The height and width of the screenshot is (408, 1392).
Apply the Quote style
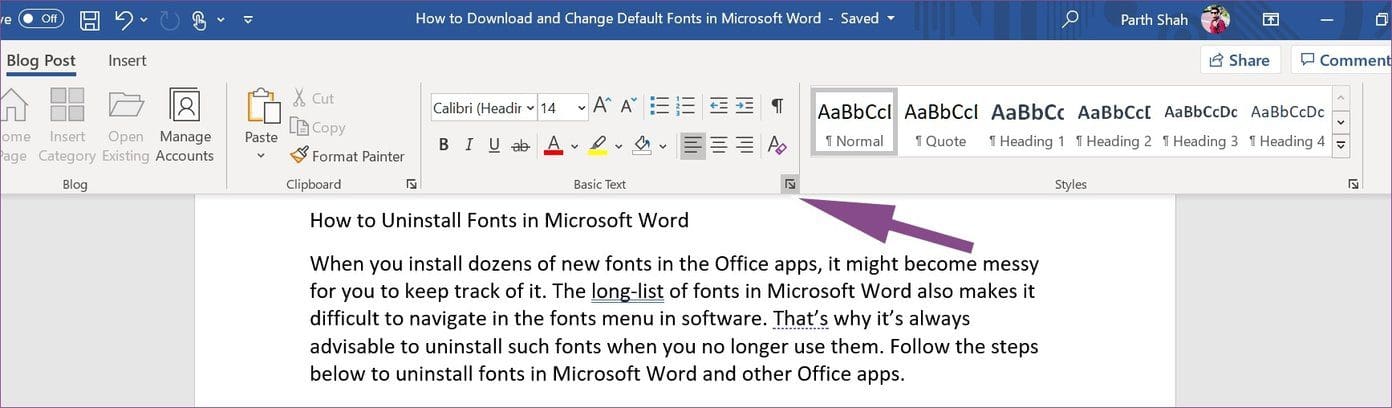pos(940,123)
